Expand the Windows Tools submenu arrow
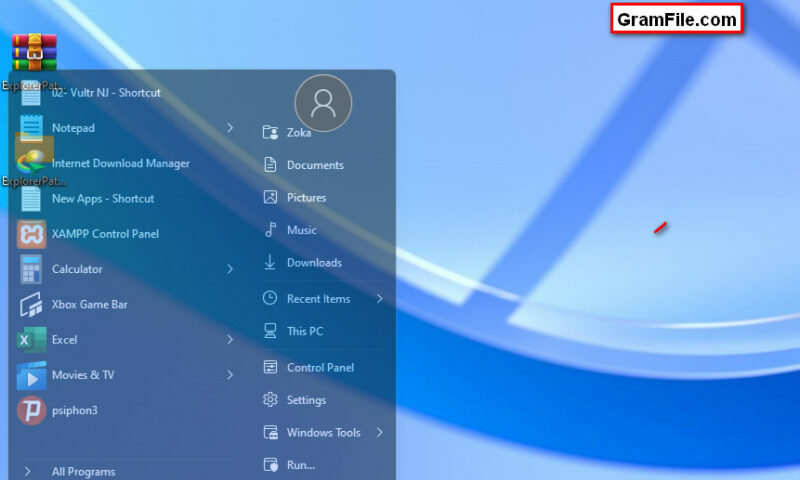Viewport: 800px width, 480px height. pyautogui.click(x=380, y=433)
